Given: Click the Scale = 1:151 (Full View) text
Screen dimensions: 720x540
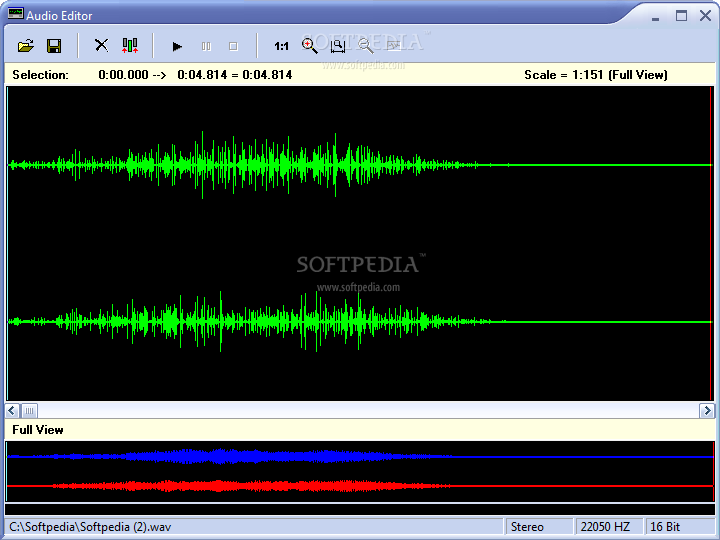Looking at the screenshot, I should pos(596,75).
